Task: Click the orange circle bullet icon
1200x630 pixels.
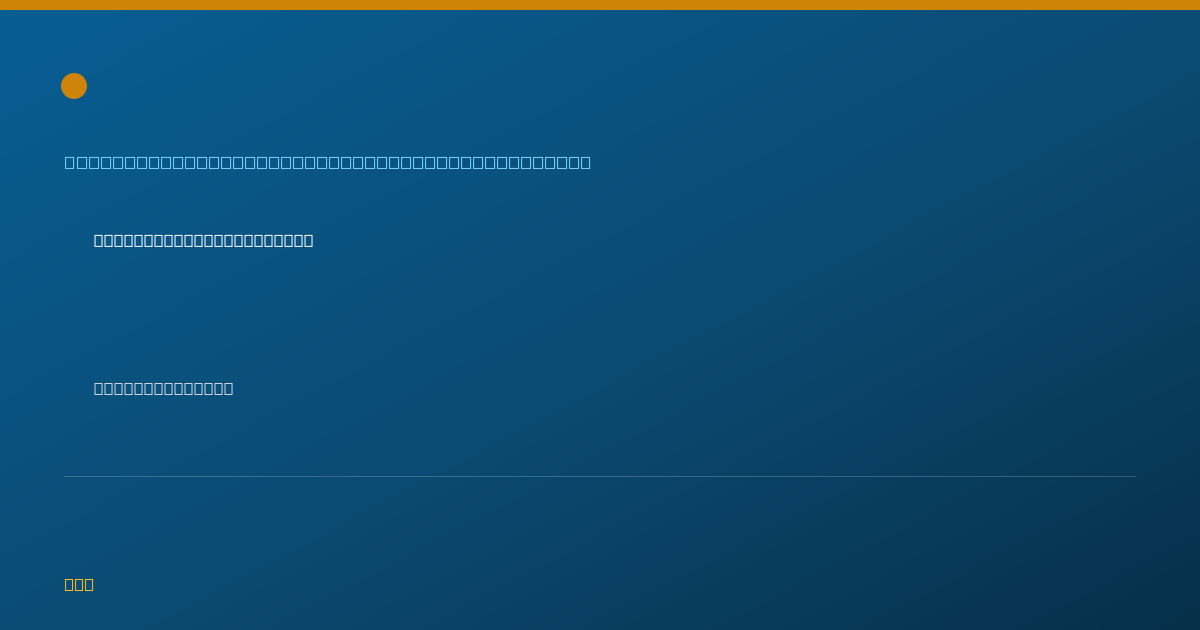Action: tap(74, 86)
